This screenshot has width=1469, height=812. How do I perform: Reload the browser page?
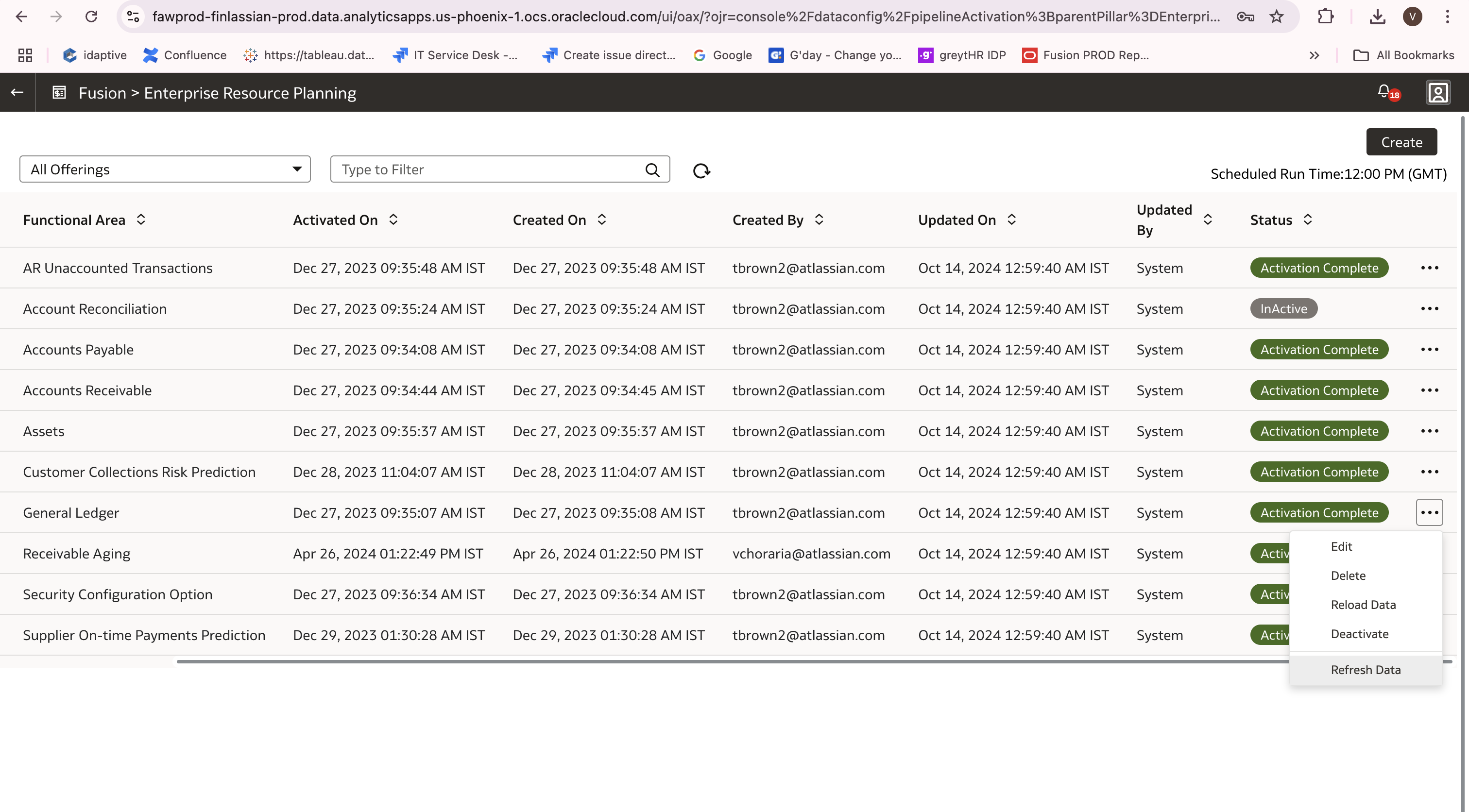[91, 17]
